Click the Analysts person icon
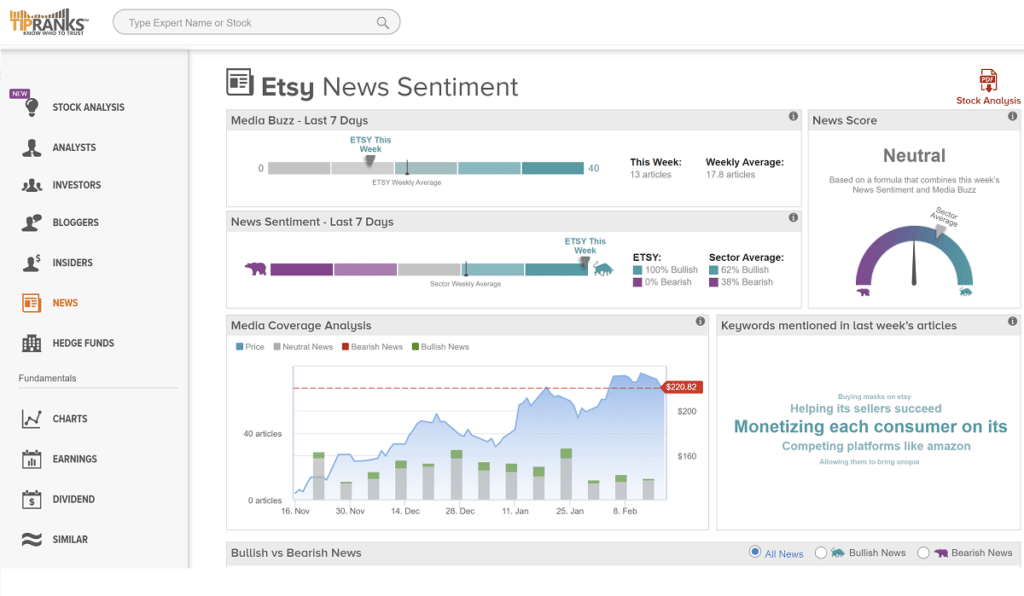Image resolution: width=1024 pixels, height=596 pixels. click(31, 148)
